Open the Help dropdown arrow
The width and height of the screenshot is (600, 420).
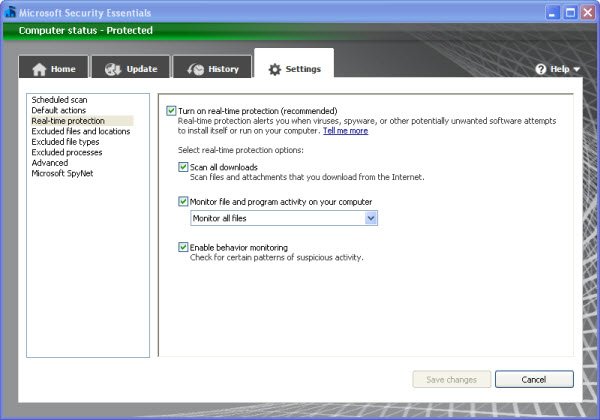(x=577, y=69)
